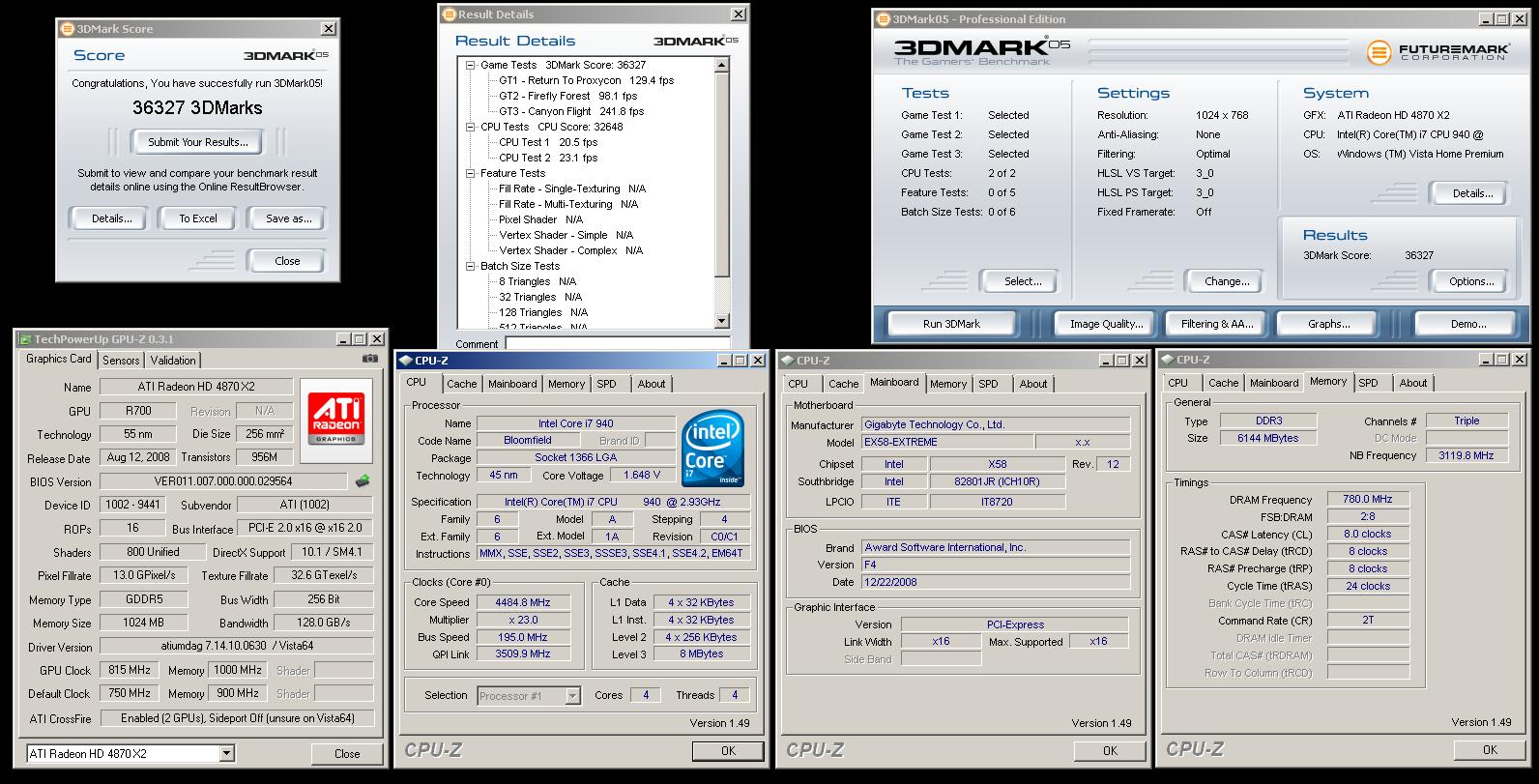Click Submit Your Results button
The width and height of the screenshot is (1539, 784).
(198, 142)
